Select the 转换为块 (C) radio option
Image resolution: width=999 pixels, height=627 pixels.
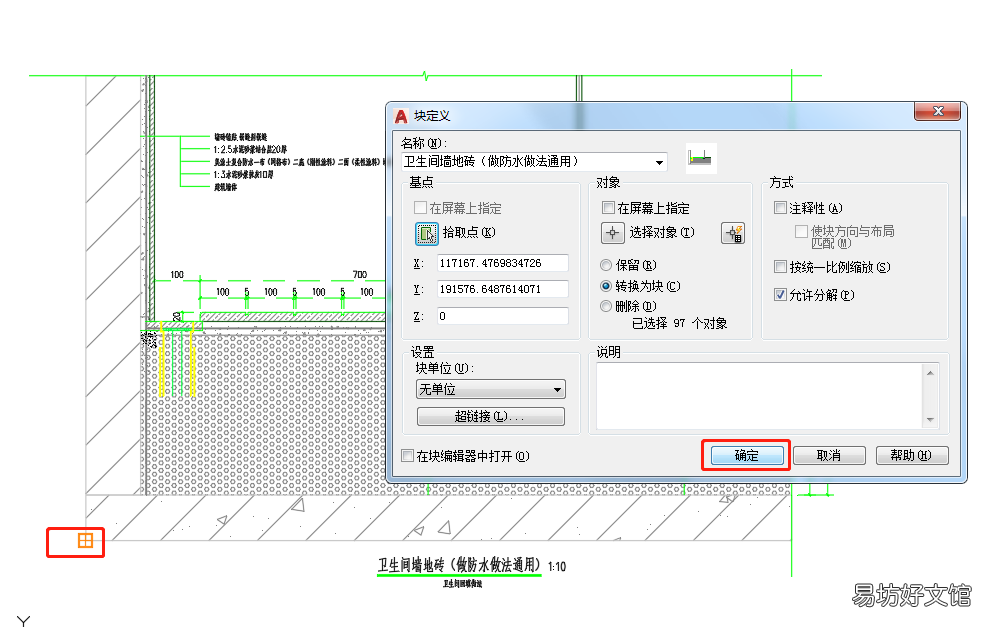[606, 286]
